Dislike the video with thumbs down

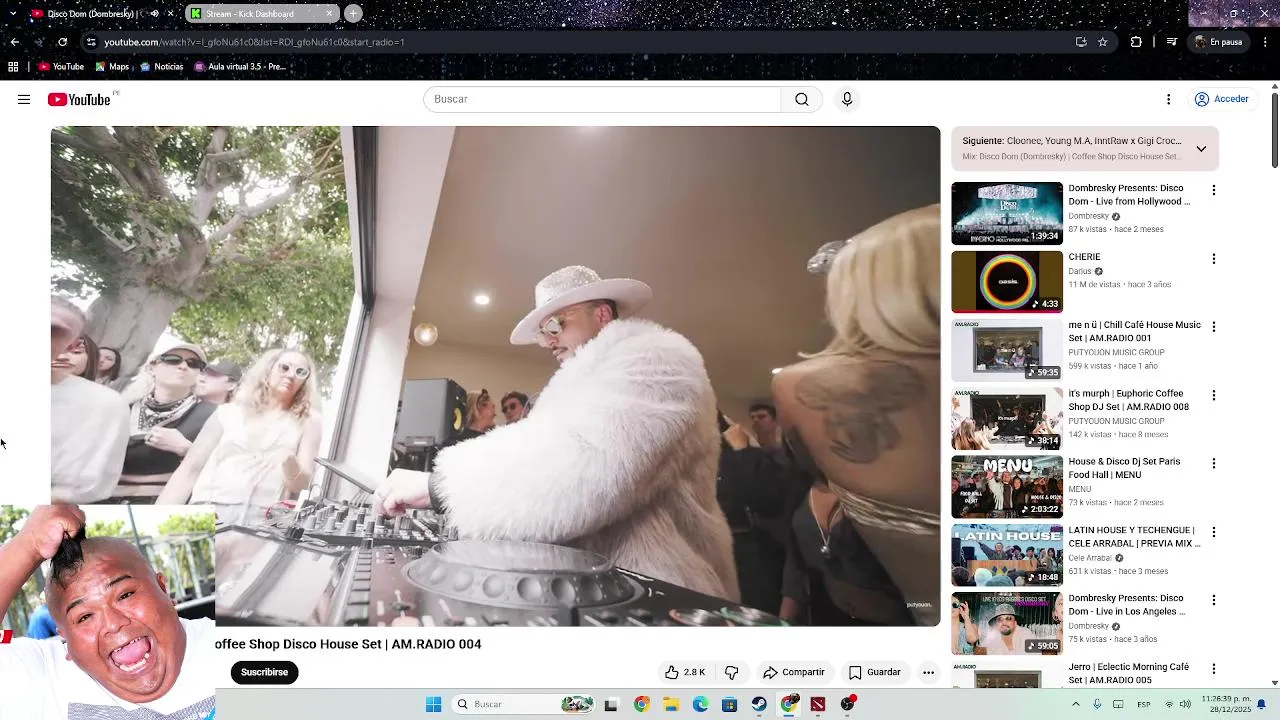[x=731, y=672]
